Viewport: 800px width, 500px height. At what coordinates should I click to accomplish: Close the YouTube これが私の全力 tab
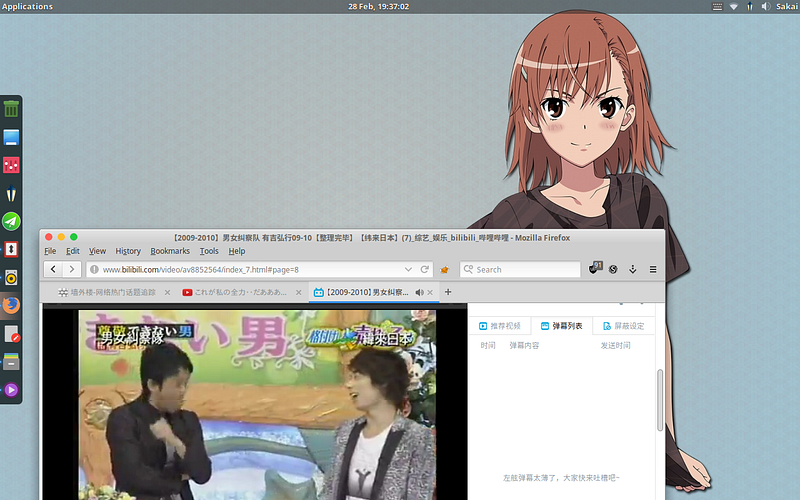[x=299, y=292]
